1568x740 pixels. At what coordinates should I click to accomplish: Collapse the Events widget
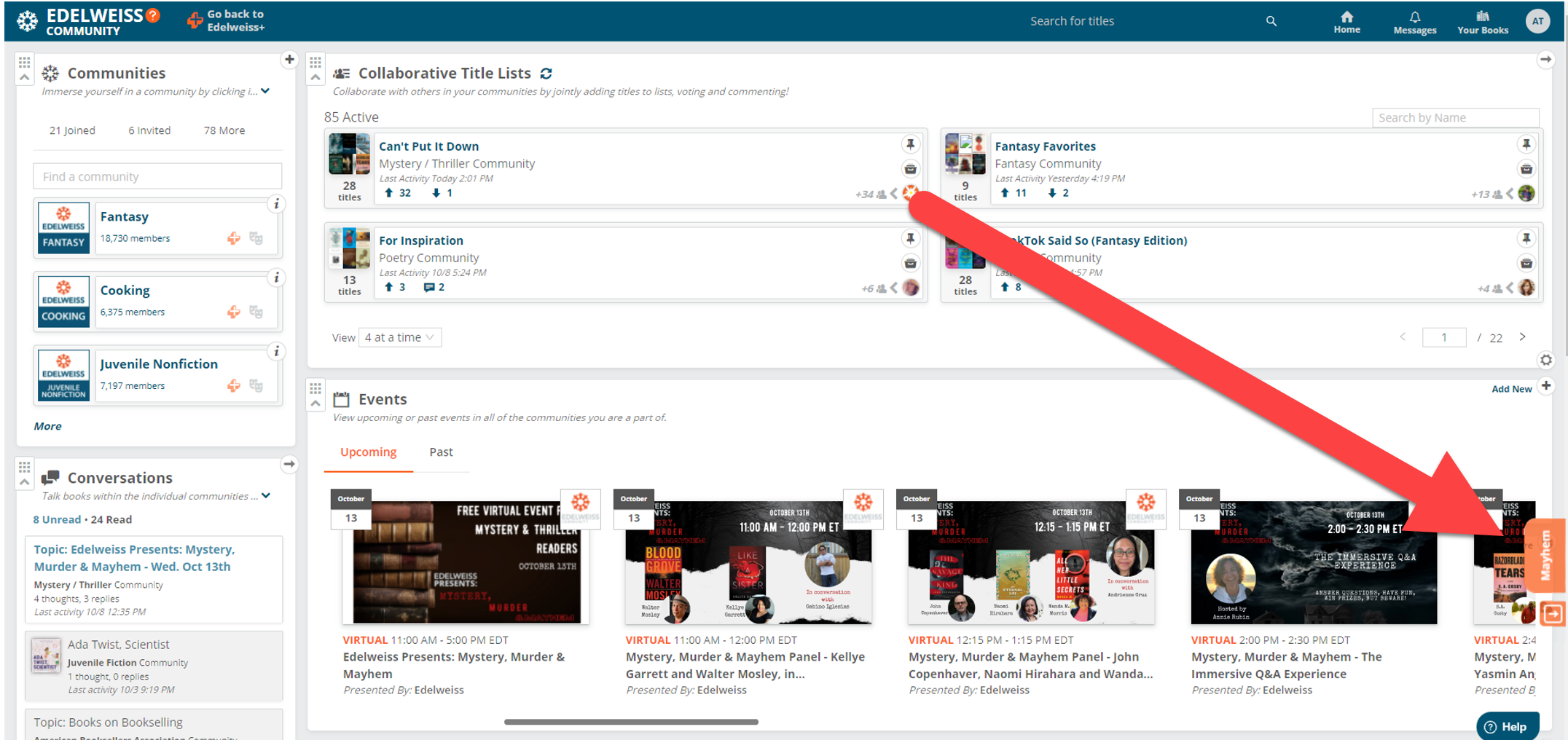(x=315, y=404)
